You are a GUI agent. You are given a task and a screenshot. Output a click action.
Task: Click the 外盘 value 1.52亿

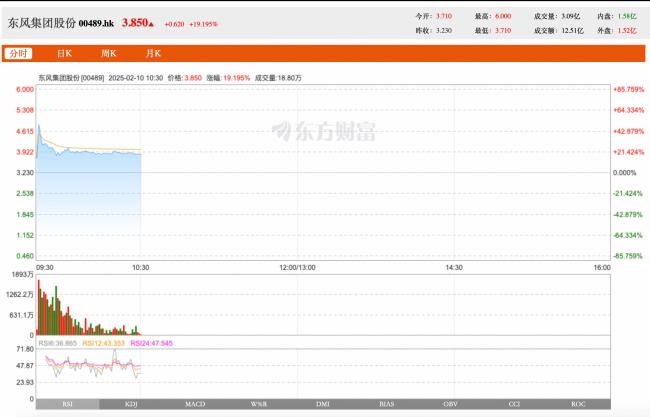(x=627, y=31)
